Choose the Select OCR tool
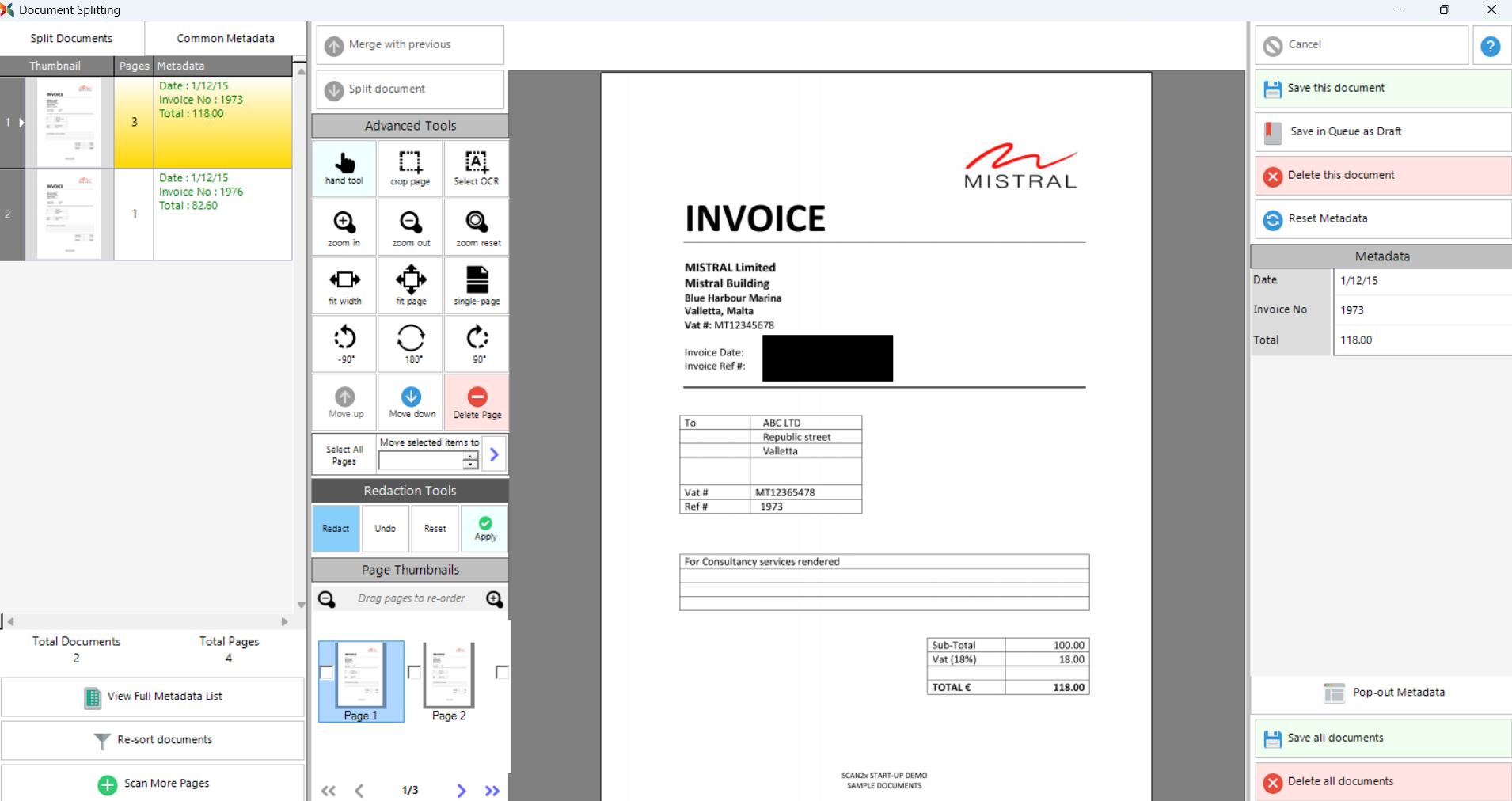 [x=477, y=168]
